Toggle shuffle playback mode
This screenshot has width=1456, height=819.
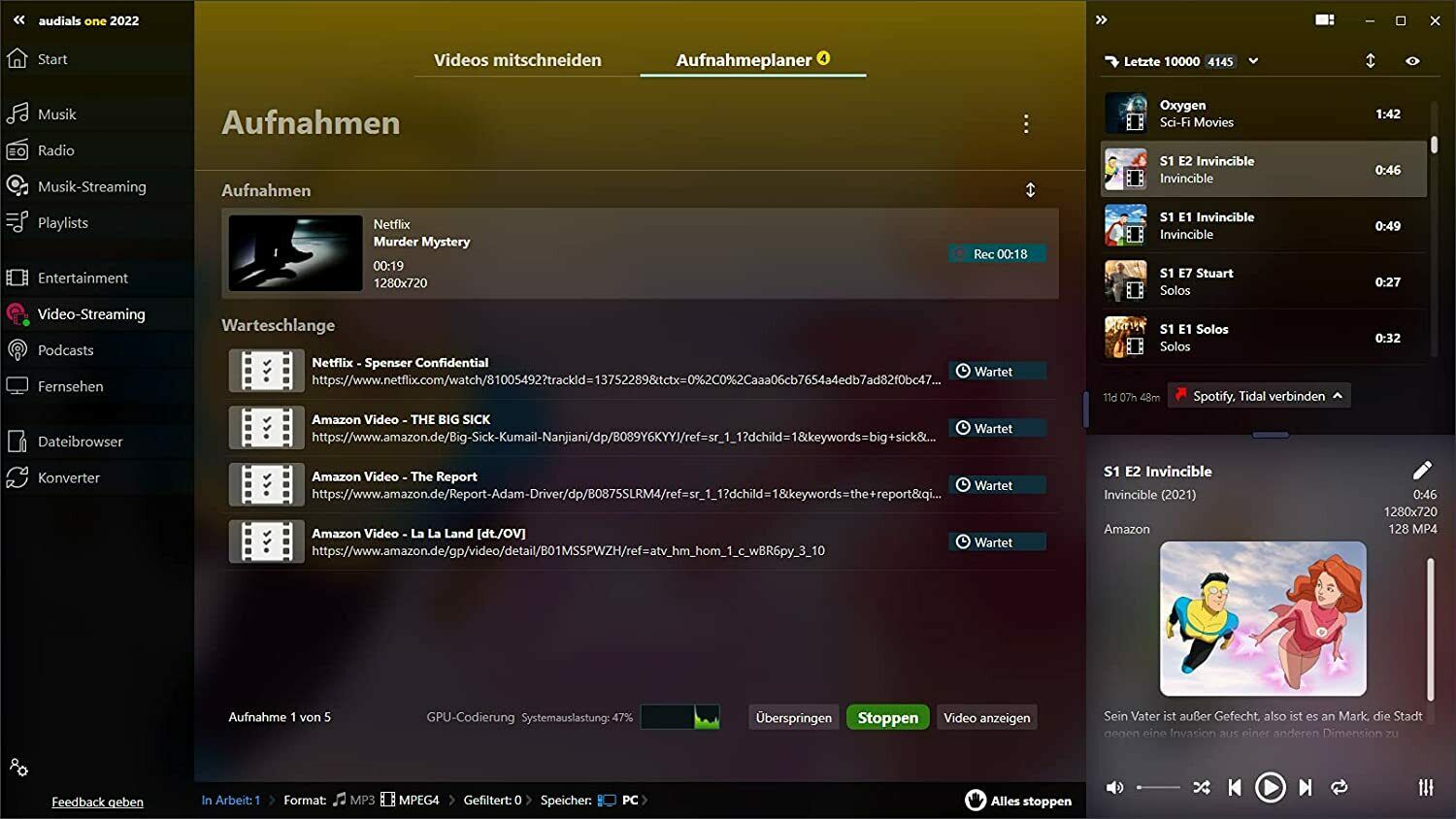pos(1202,787)
